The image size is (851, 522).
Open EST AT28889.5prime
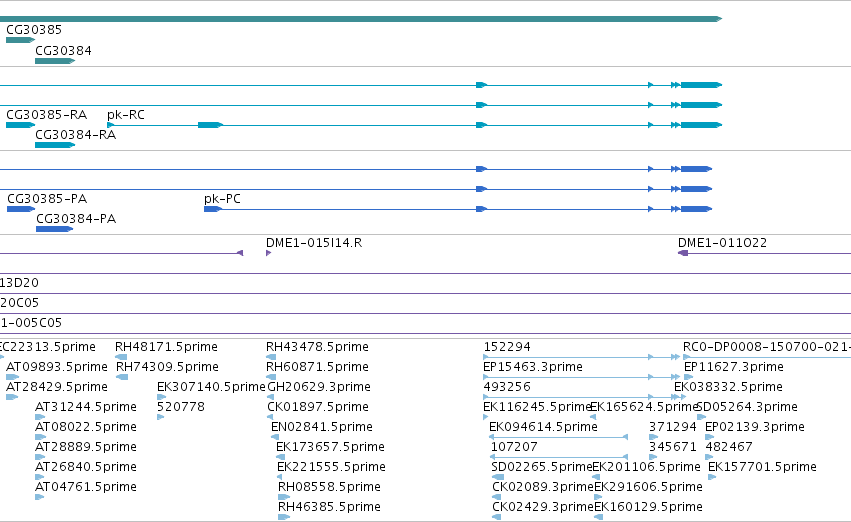click(x=86, y=447)
